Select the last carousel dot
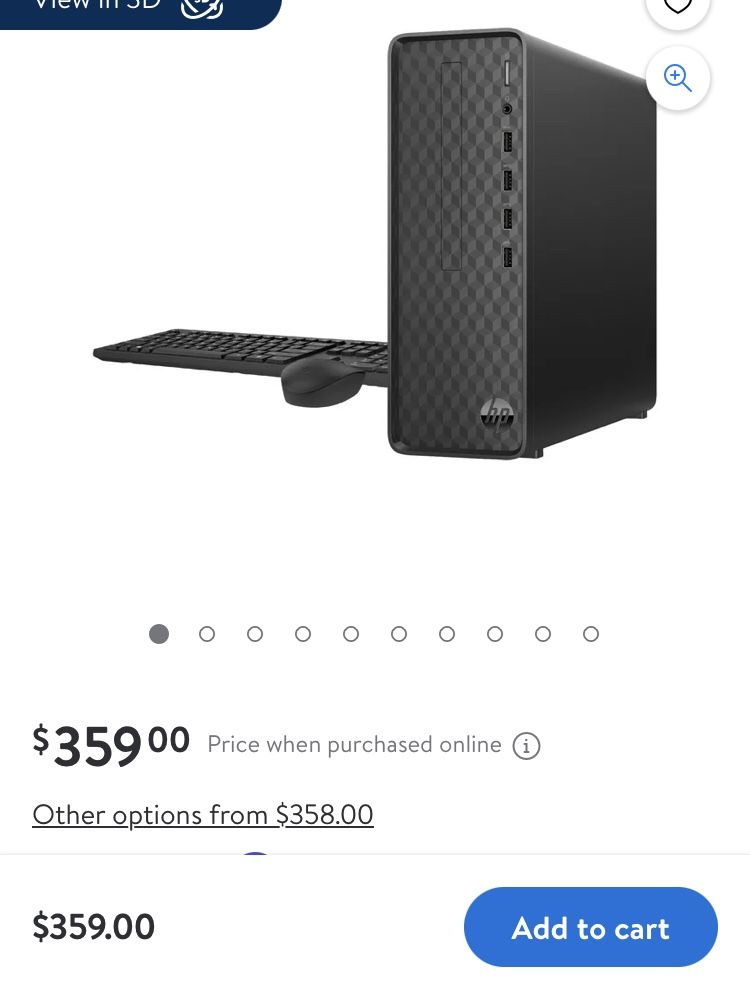Viewport: 750px width, 999px height. point(591,634)
